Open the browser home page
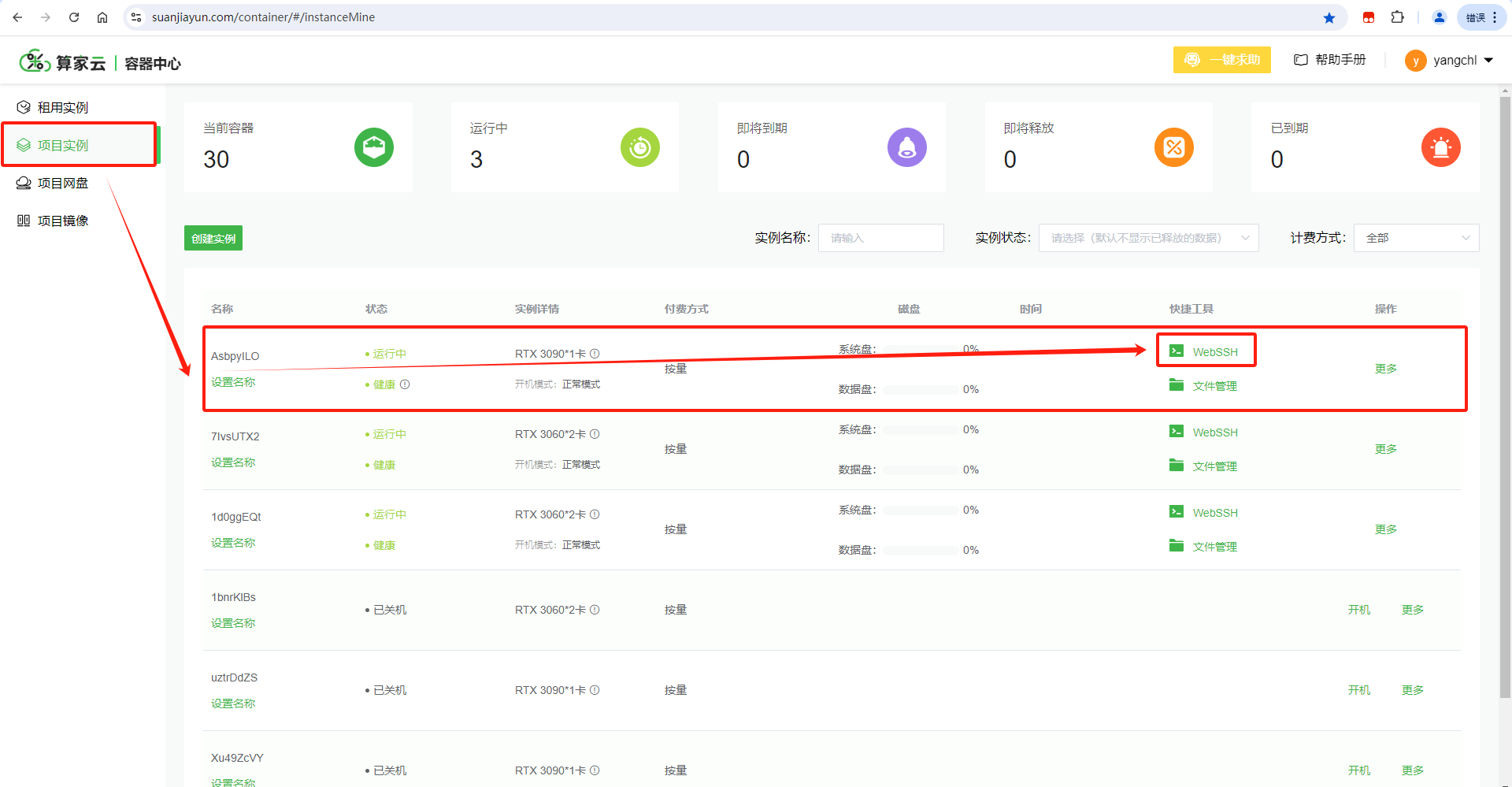 click(x=102, y=17)
